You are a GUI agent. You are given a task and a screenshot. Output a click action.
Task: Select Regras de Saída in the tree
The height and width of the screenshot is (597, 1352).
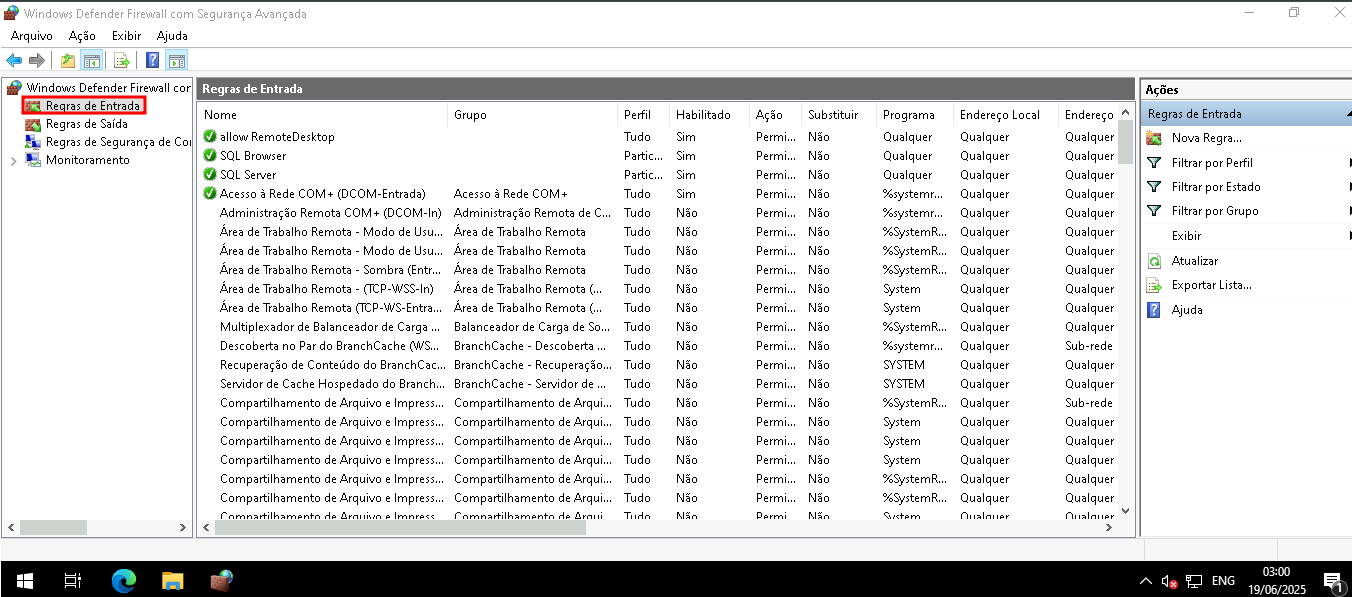(x=87, y=124)
